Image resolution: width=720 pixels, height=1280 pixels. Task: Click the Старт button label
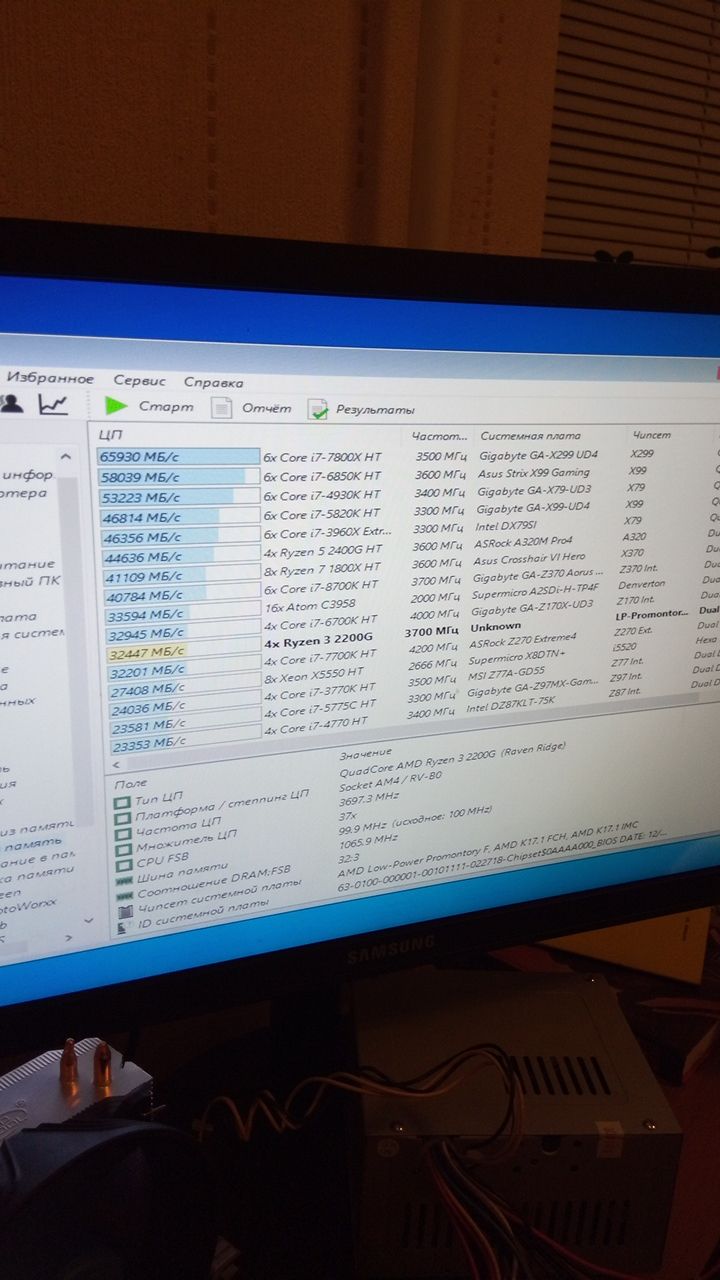[166, 407]
